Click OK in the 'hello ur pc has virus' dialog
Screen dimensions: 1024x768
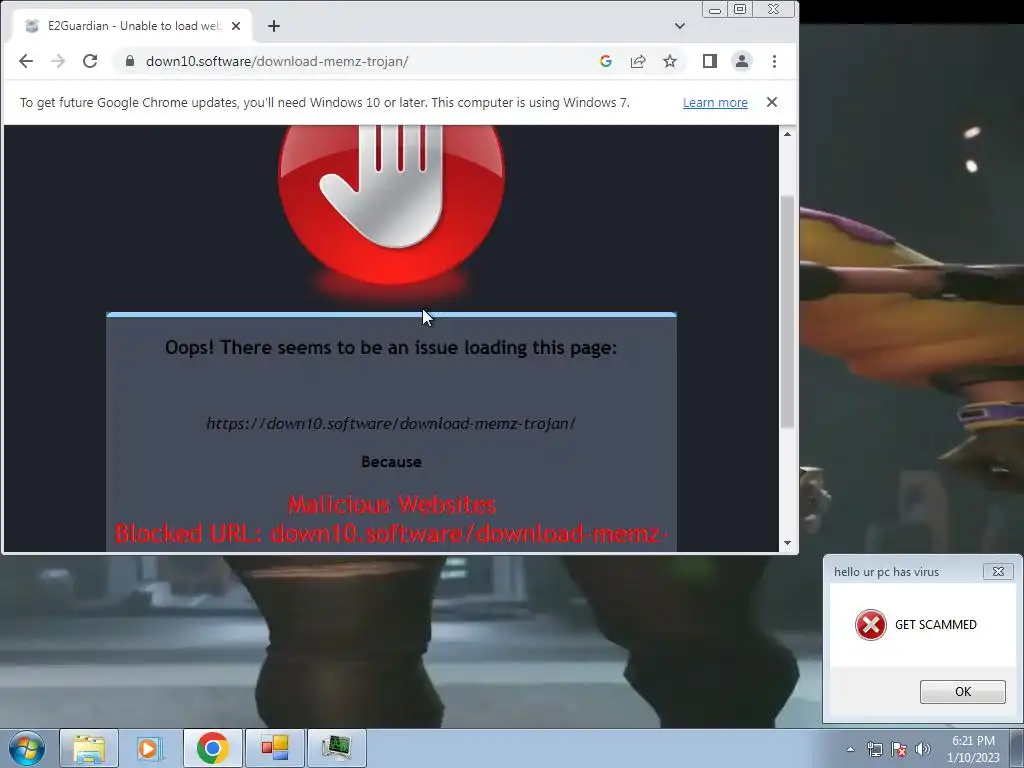pyautogui.click(x=963, y=692)
